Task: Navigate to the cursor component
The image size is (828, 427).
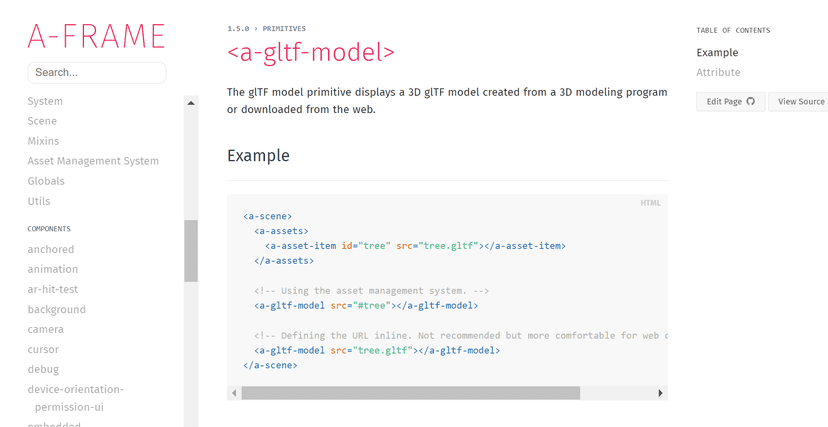Action: pos(43,349)
